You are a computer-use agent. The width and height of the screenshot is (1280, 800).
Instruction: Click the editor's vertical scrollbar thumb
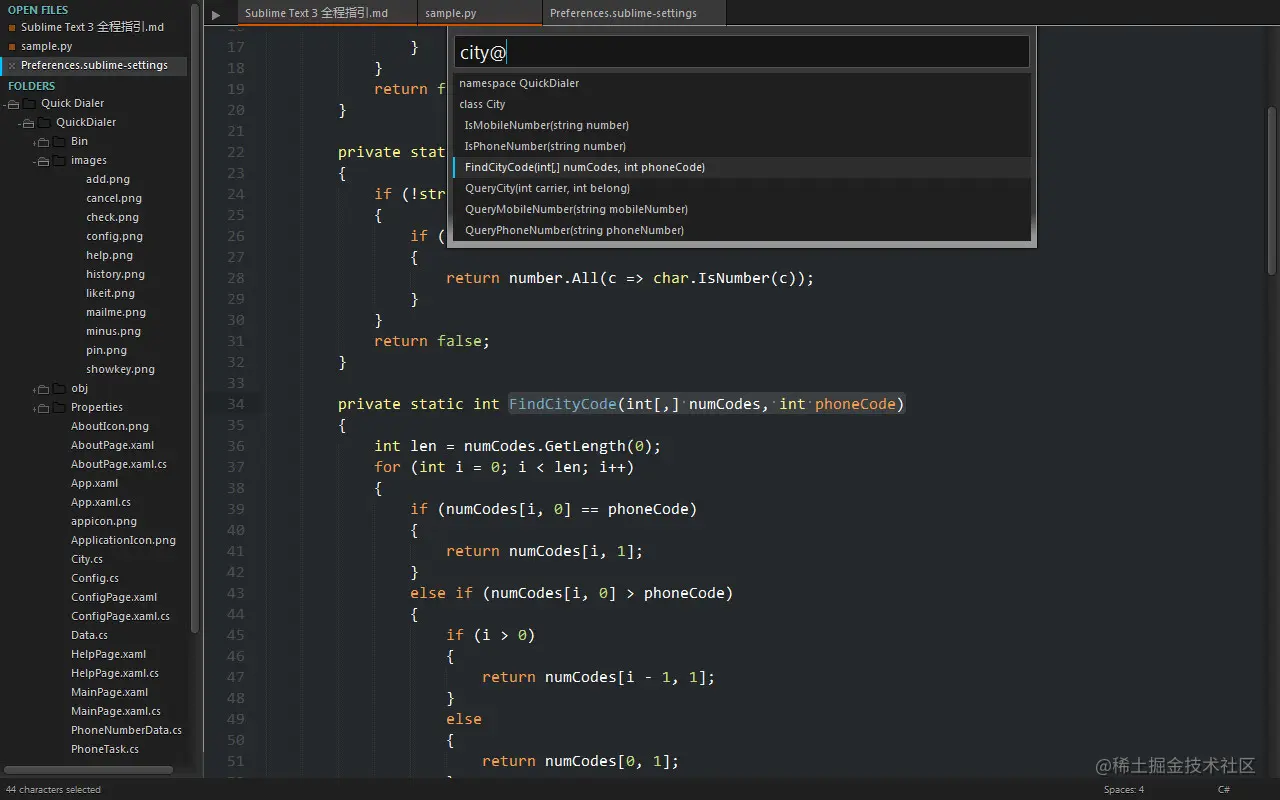pos(1272,190)
